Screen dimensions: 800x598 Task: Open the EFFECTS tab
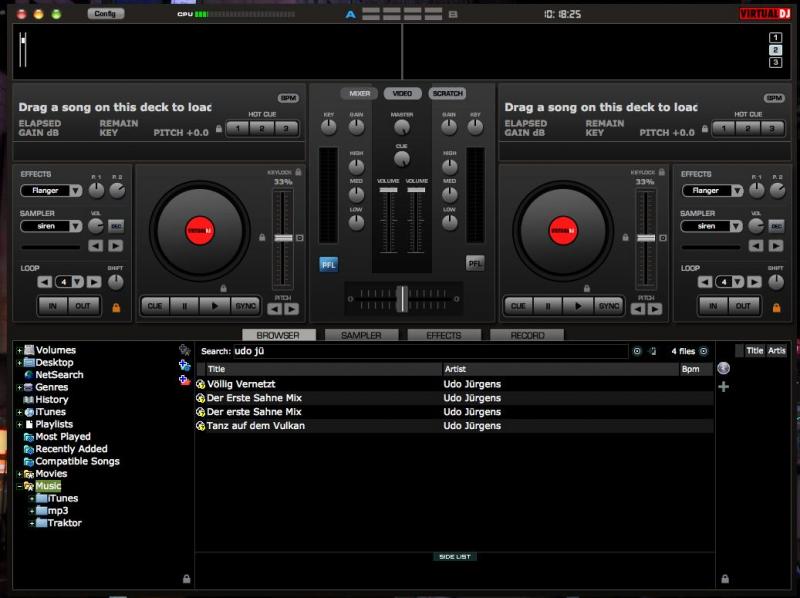[444, 335]
